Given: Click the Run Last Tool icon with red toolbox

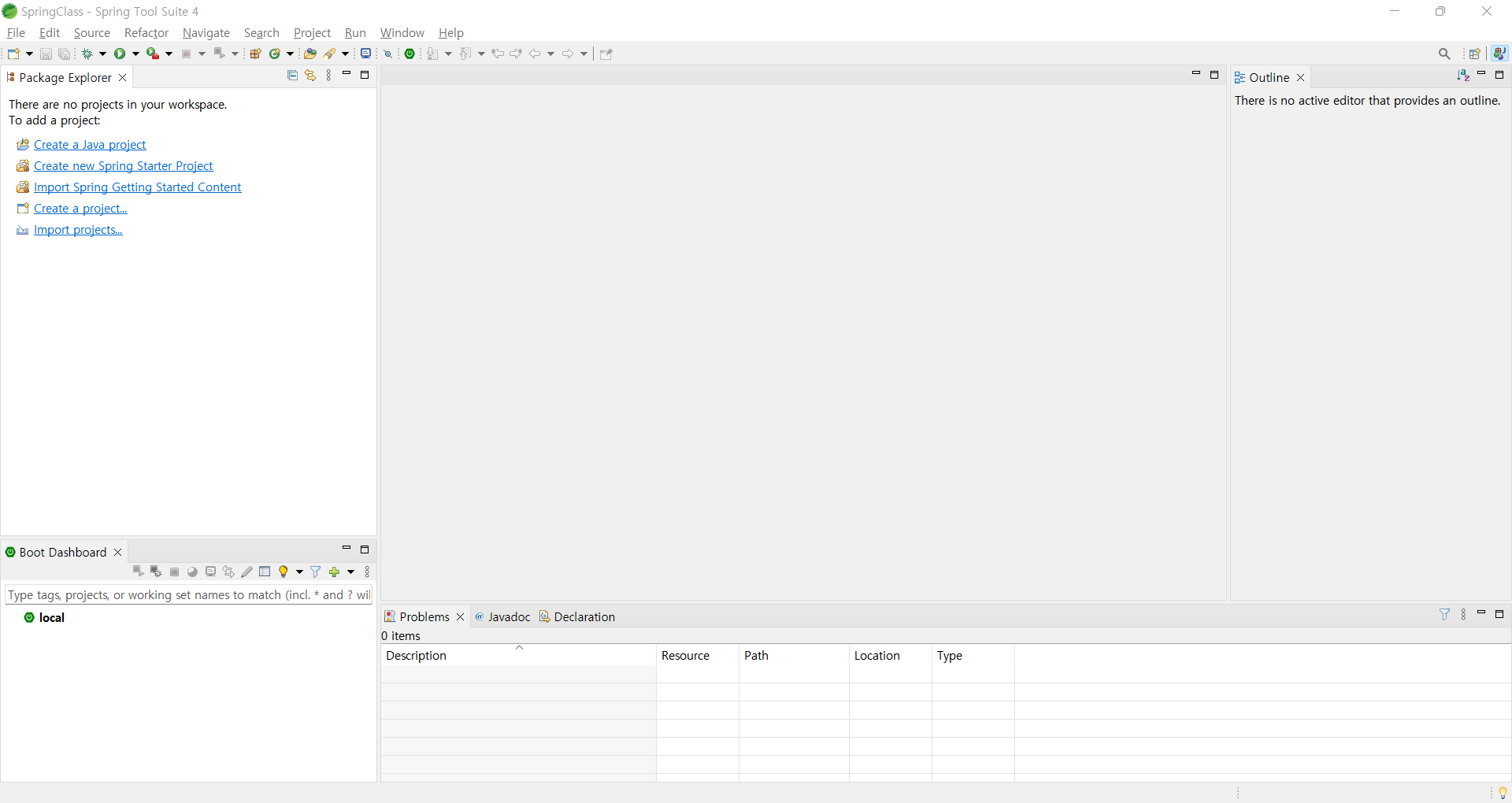Looking at the screenshot, I should (x=153, y=54).
